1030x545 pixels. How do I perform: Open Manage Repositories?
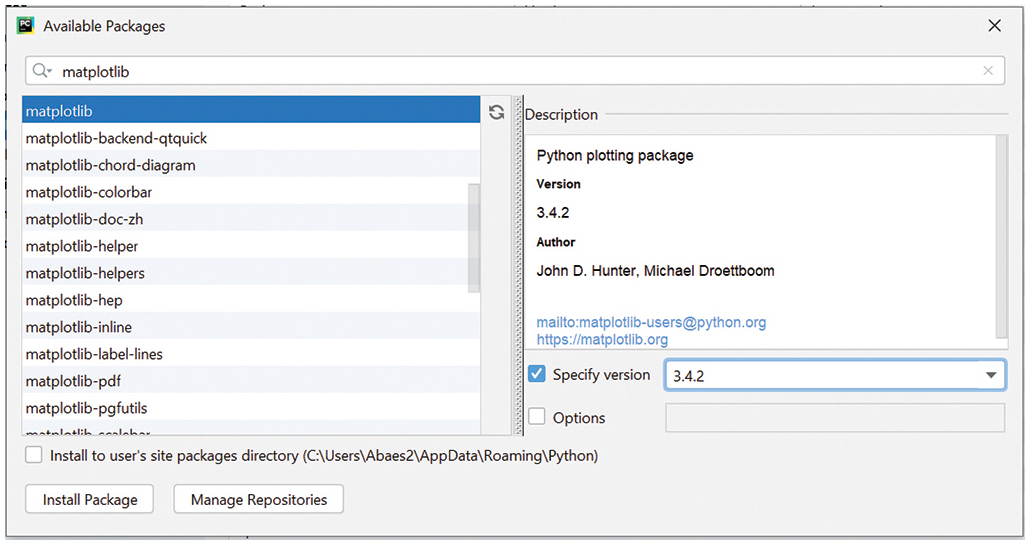click(258, 499)
